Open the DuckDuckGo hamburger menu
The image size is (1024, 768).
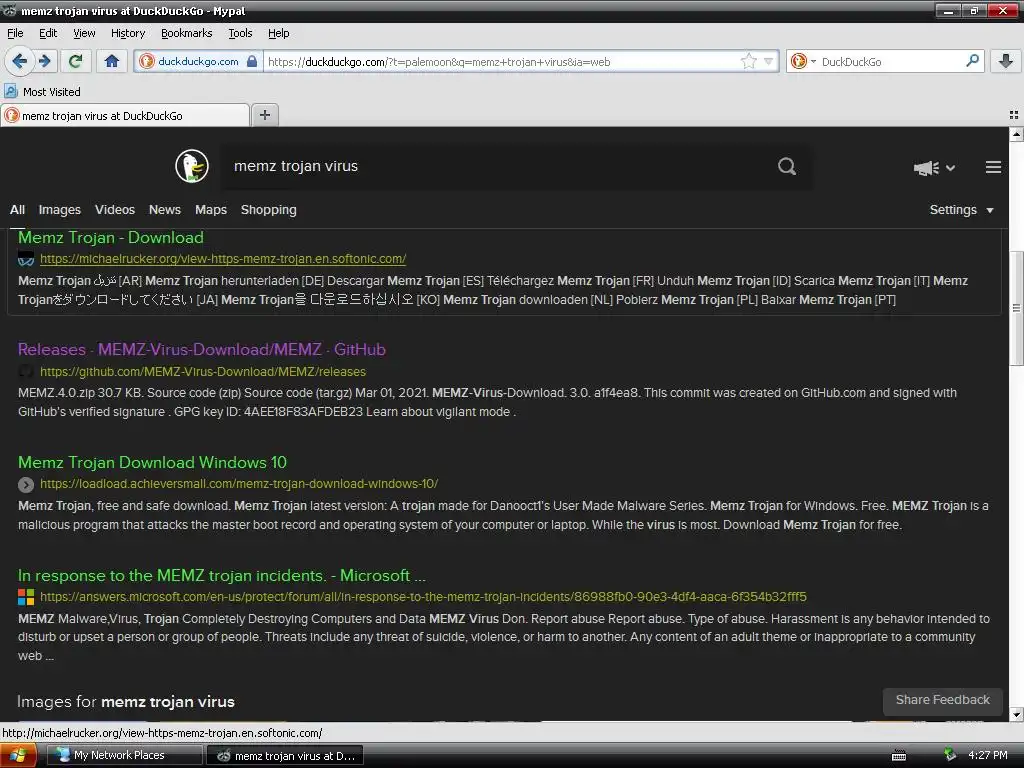[993, 167]
